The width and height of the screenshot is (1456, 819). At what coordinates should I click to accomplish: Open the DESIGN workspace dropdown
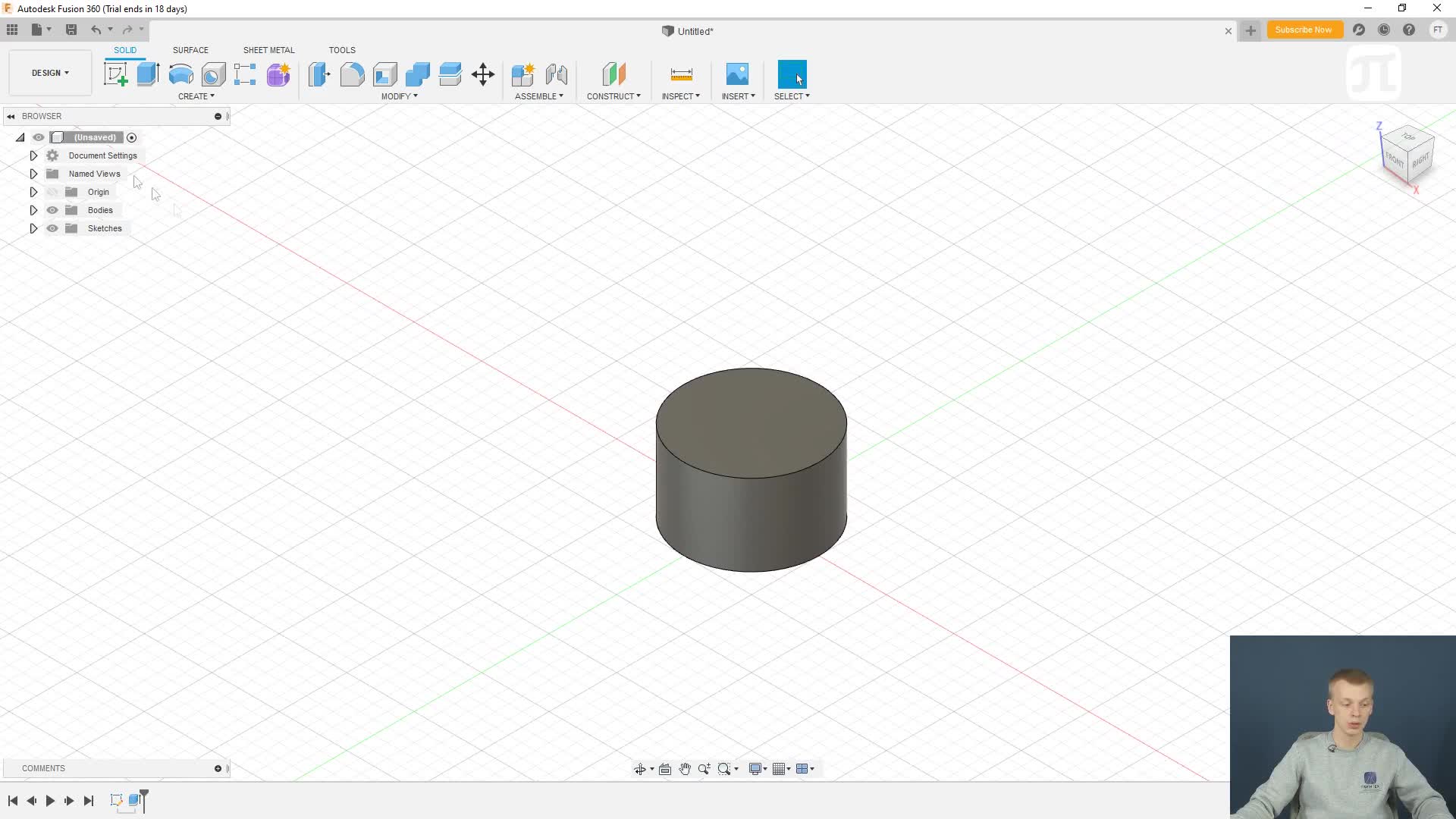[x=50, y=73]
